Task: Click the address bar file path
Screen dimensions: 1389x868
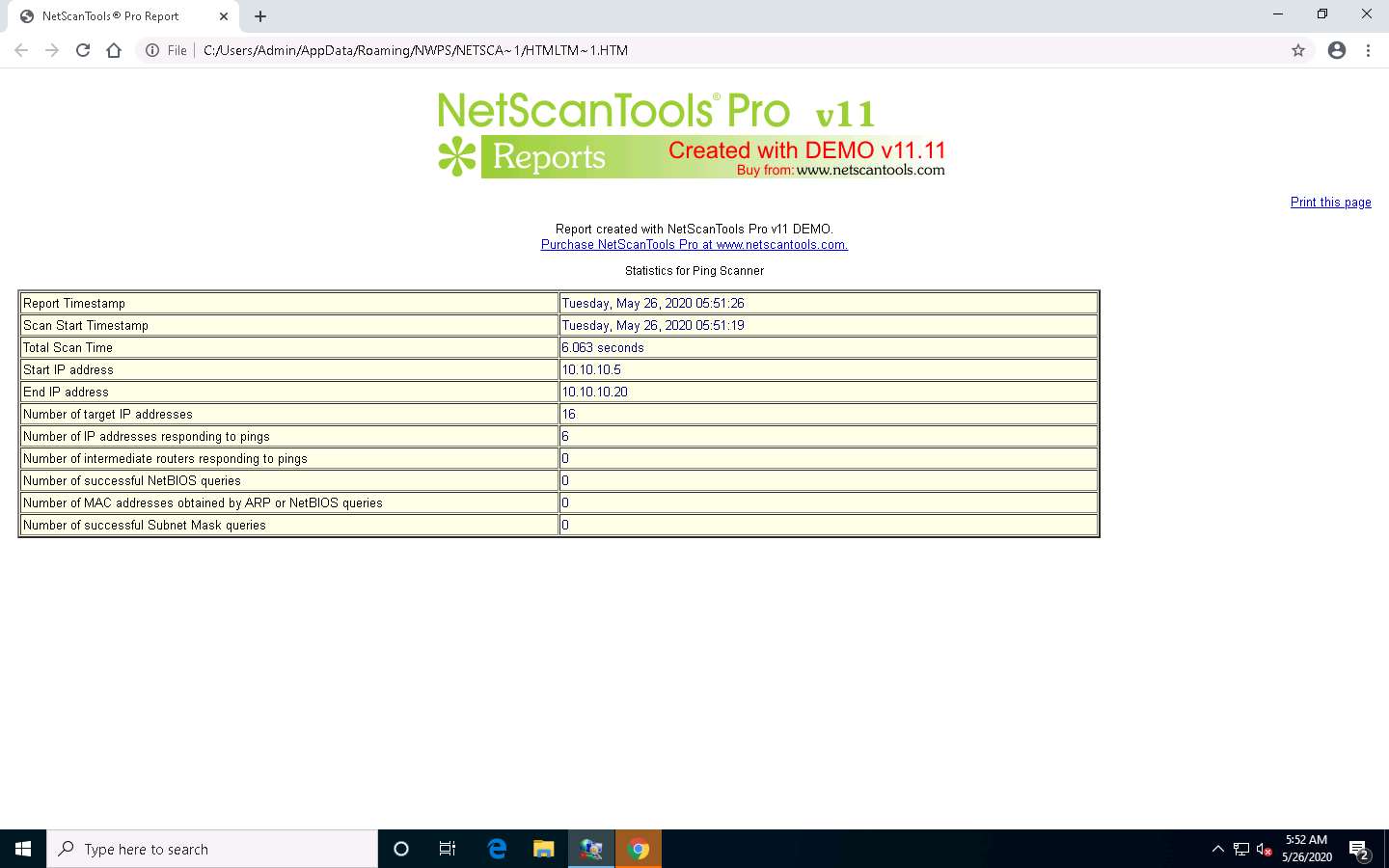Action: 416,50
